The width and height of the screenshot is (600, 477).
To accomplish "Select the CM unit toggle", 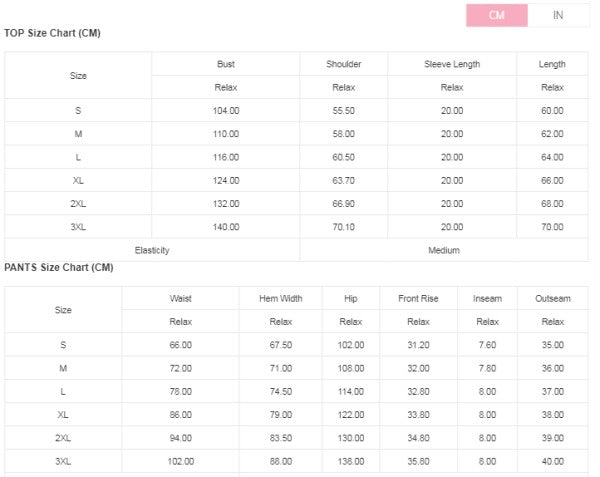I will pos(497,15).
